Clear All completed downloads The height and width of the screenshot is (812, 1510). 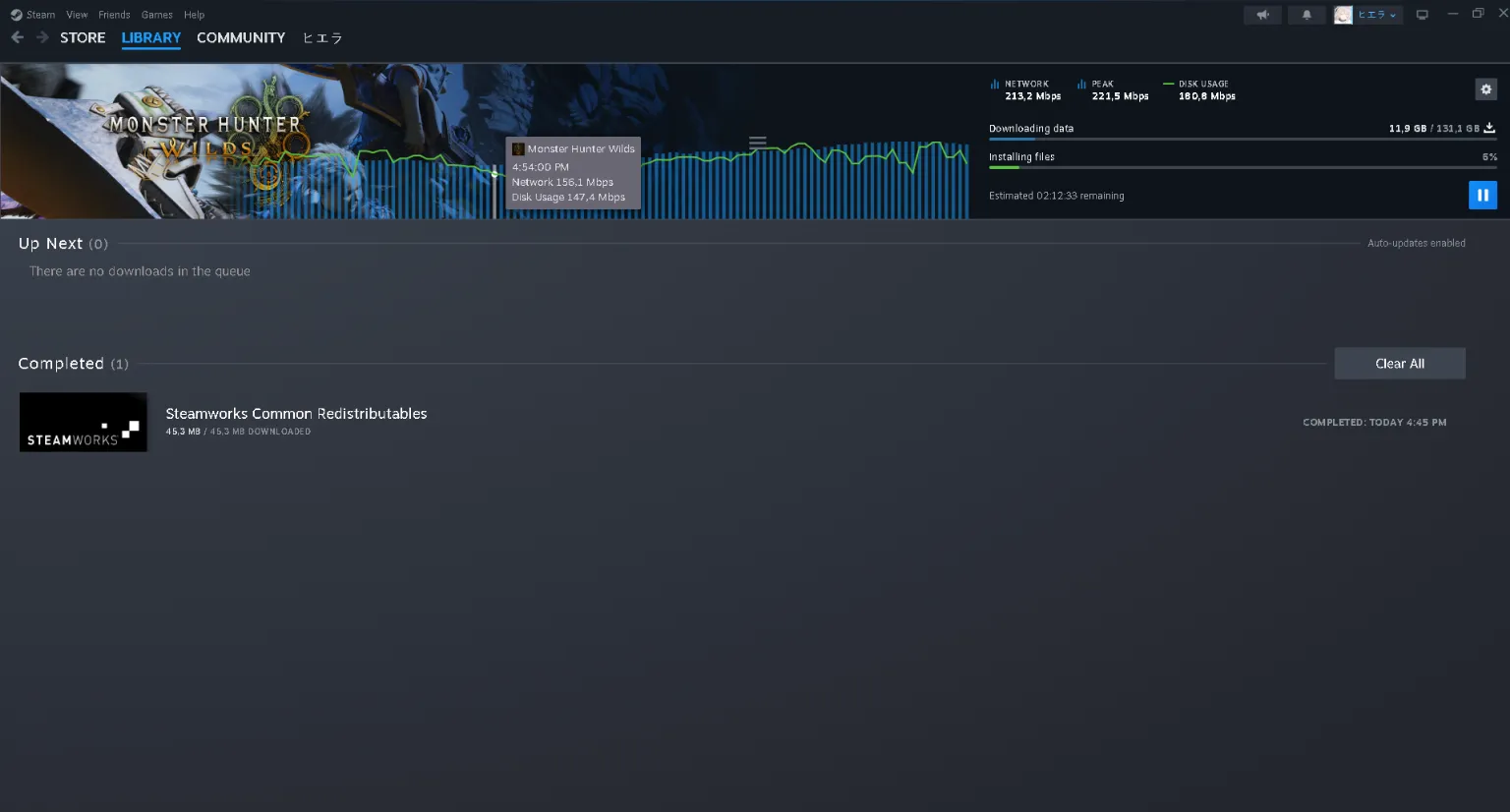tap(1400, 364)
